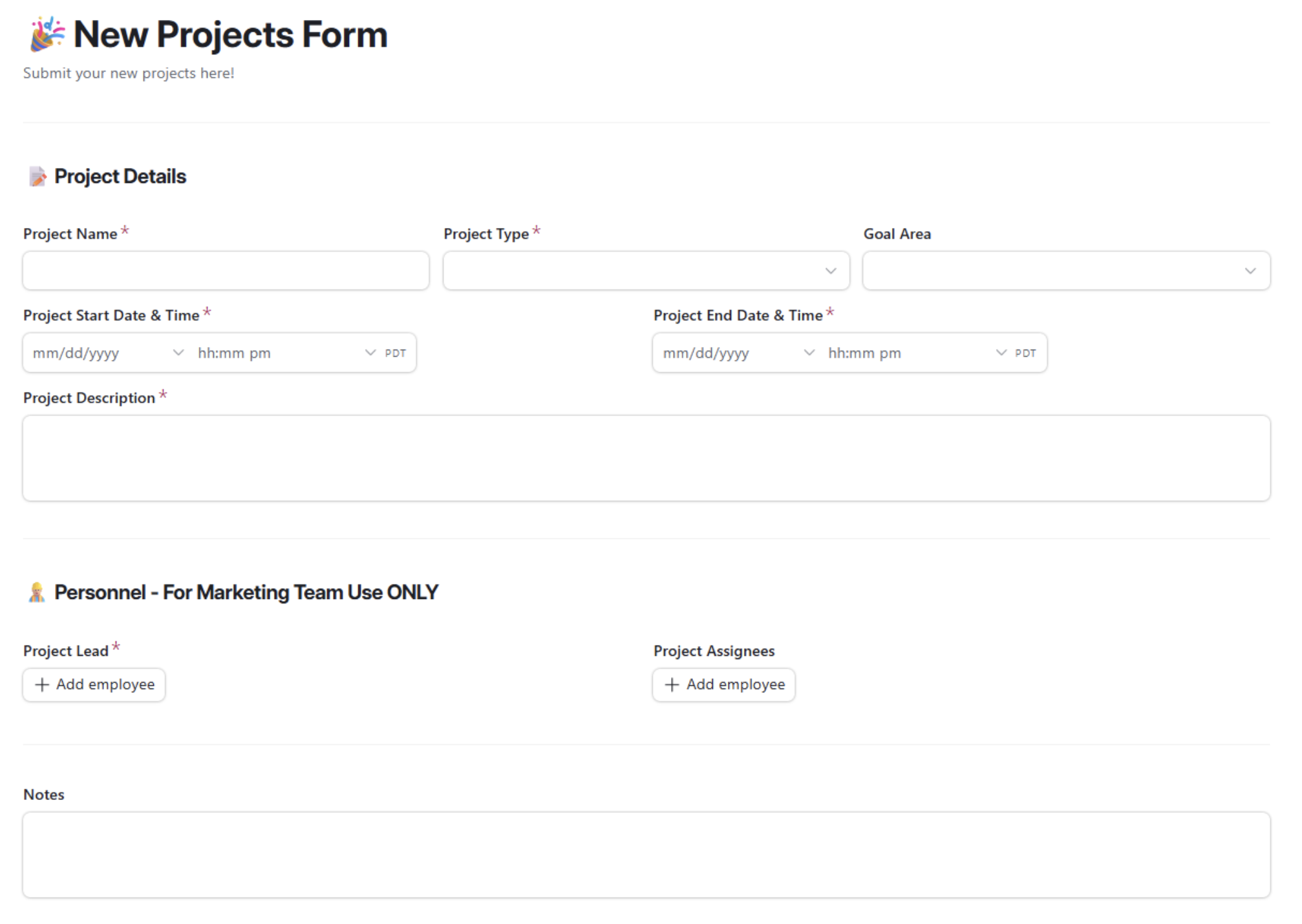
Task: Click the document icon next to Project Details
Action: pyautogui.click(x=37, y=176)
